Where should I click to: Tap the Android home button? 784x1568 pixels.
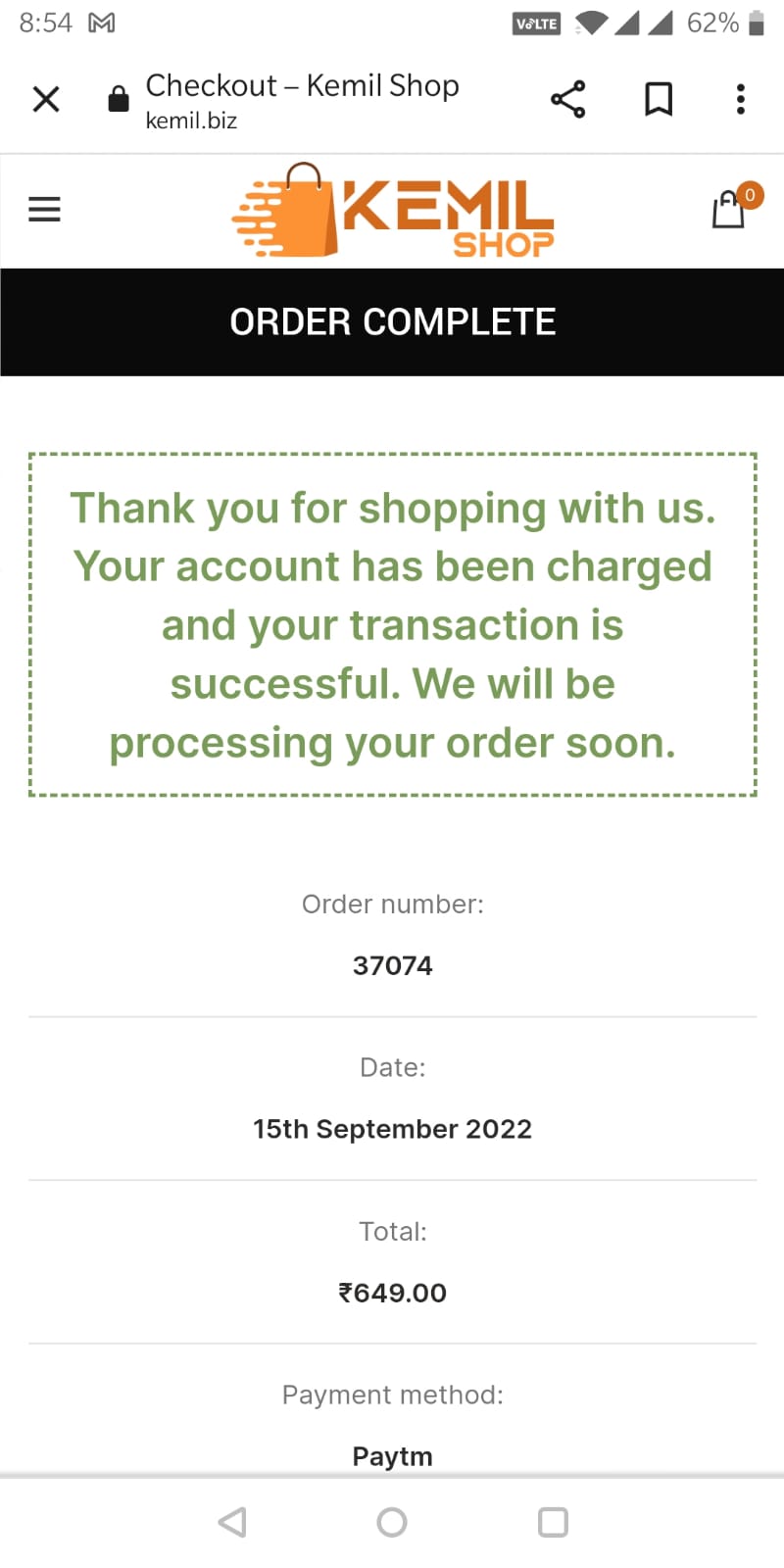coord(392,1522)
